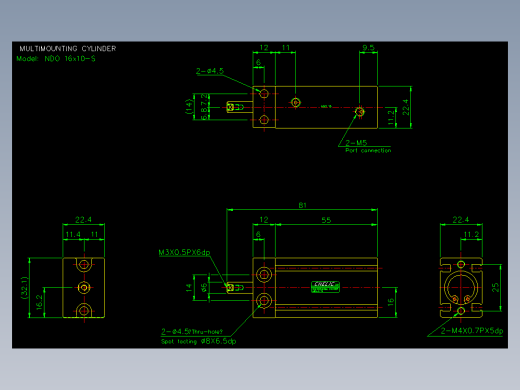This screenshot has width=520, height=390.
Task: Click the MULTIMOUNTING CYLINDER title text
Action: (68, 49)
